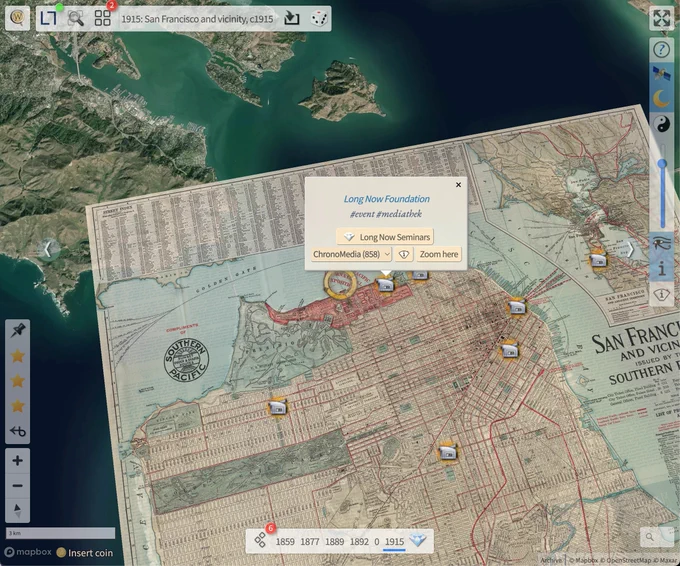This screenshot has width=680, height=566.
Task: Open the mapbox logo link
Action: (28, 552)
